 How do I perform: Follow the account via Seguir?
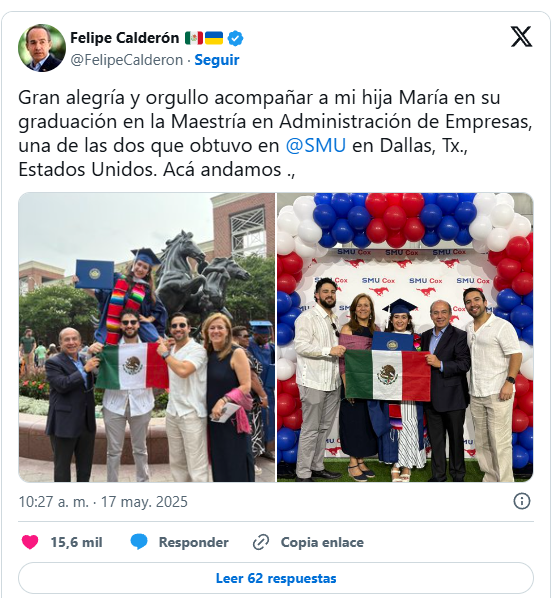217,60
